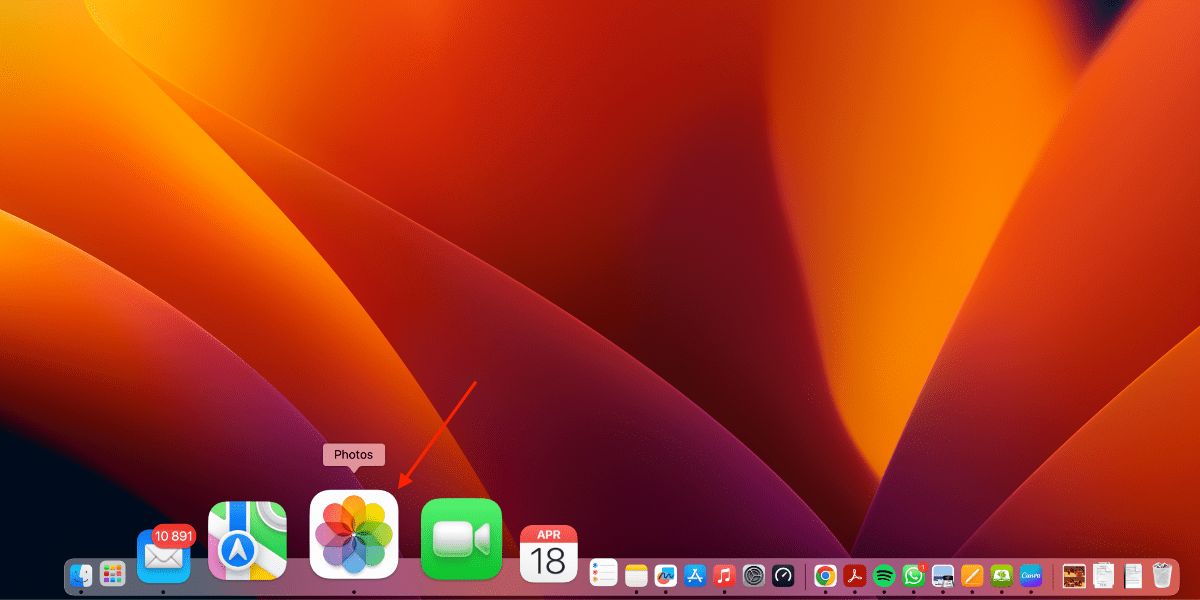Launch Google Chrome from the dock
The image size is (1200, 600).
coord(825,575)
